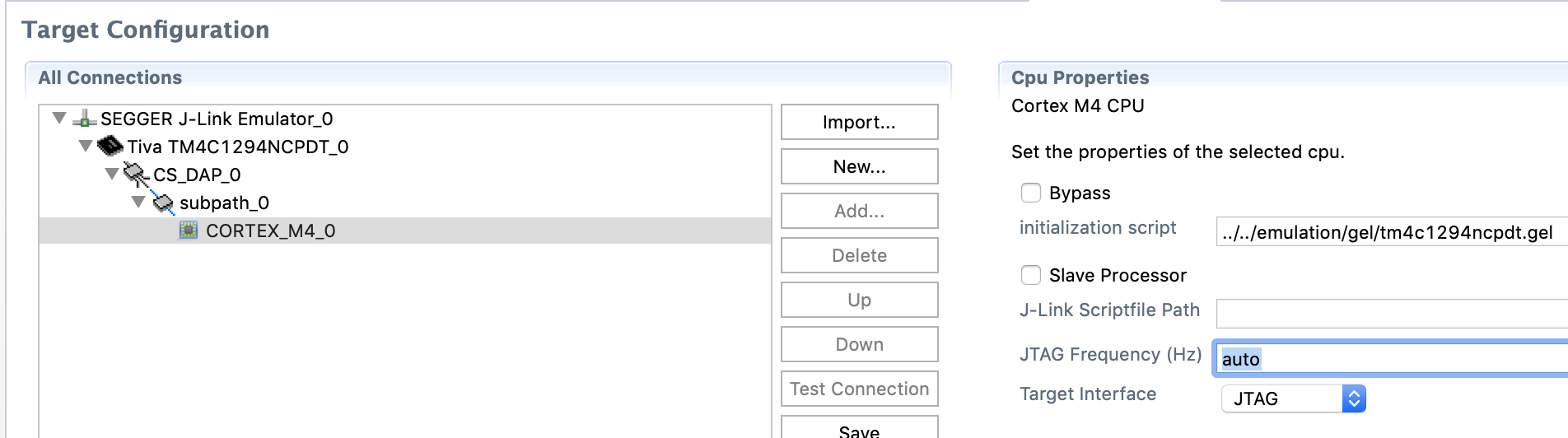The width and height of the screenshot is (1568, 438).
Task: Click the New... button
Action: coord(859,166)
